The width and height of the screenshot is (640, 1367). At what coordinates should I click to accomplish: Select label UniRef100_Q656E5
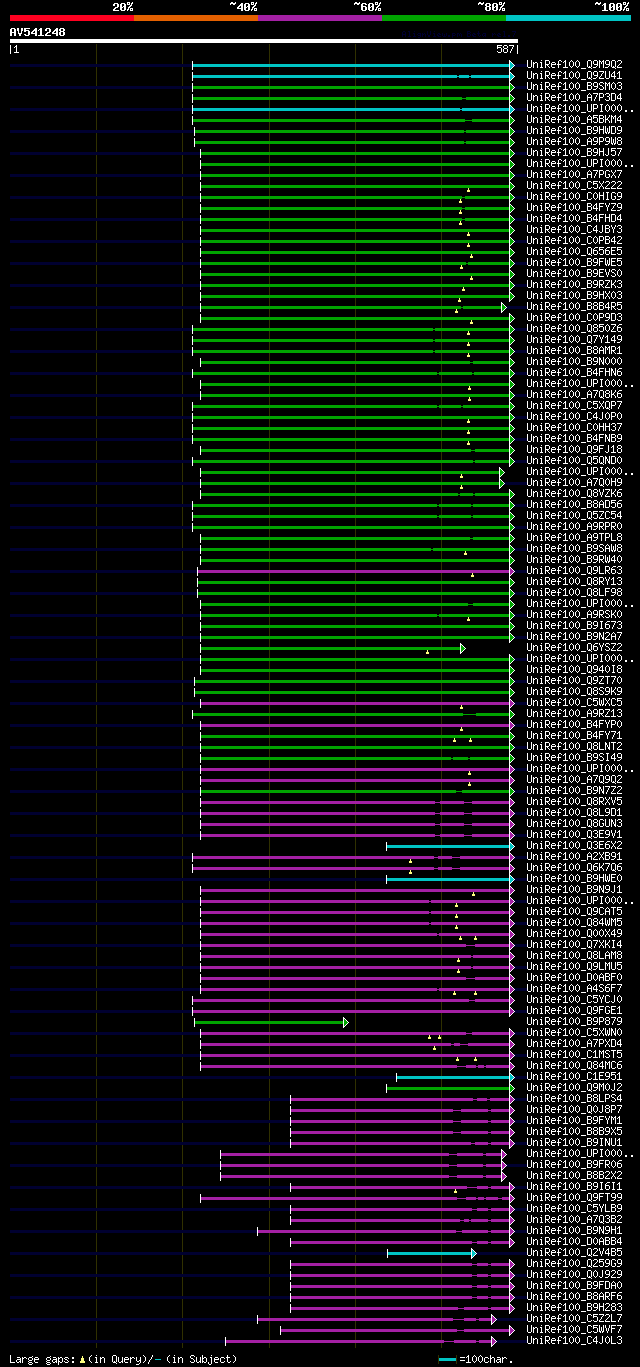(x=574, y=251)
